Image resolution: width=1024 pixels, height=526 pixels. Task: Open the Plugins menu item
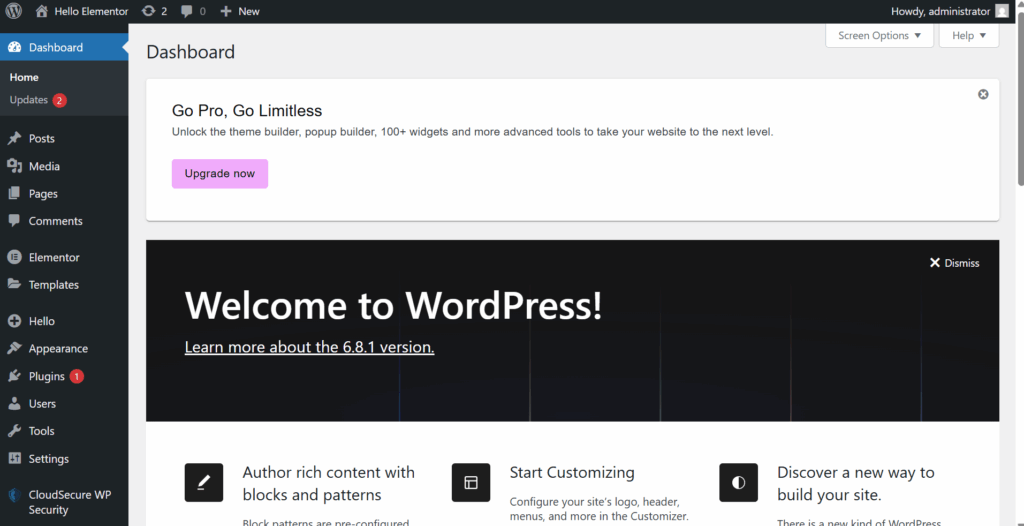47,376
